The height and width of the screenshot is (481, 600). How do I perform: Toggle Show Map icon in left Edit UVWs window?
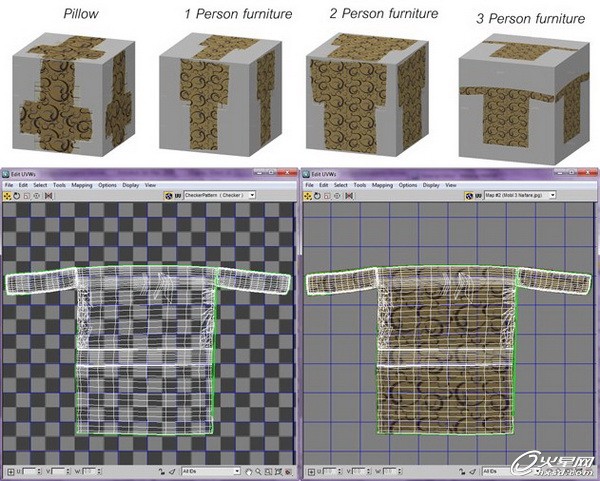click(169, 196)
